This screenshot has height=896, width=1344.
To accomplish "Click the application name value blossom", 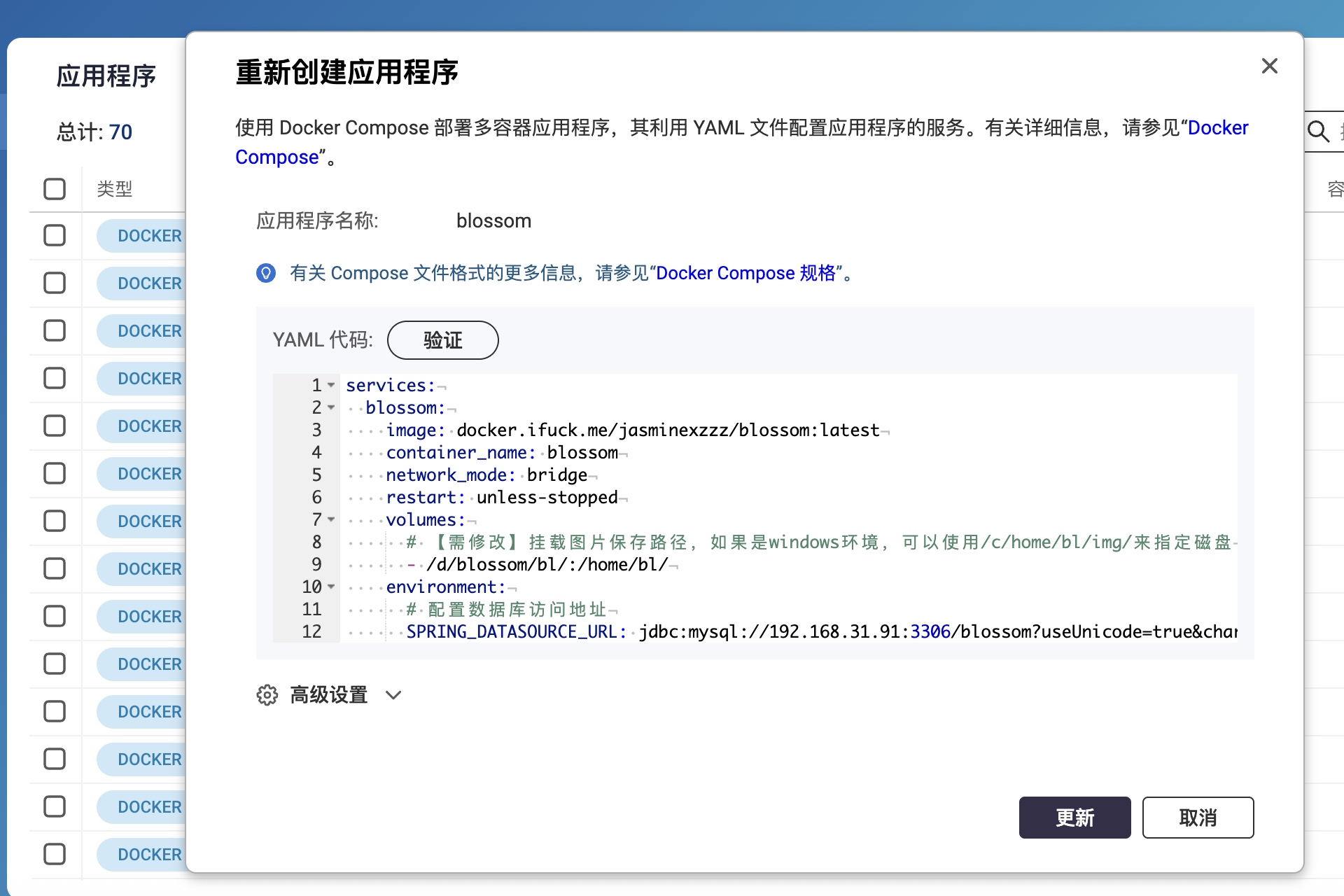I will (493, 221).
